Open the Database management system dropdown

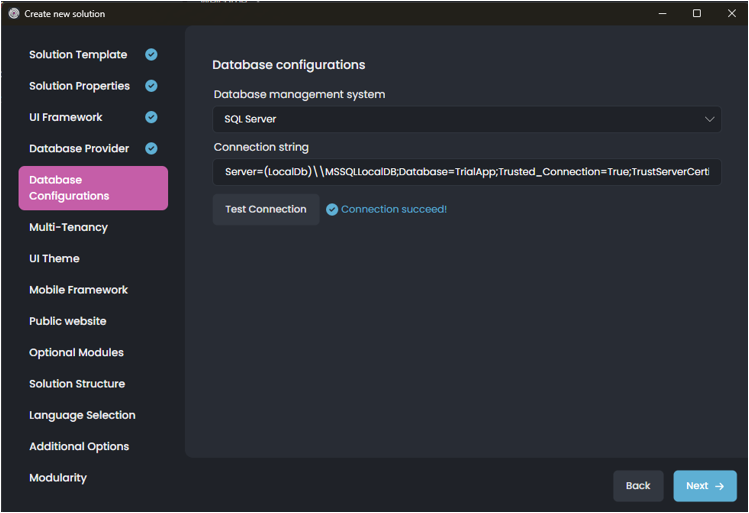point(466,119)
